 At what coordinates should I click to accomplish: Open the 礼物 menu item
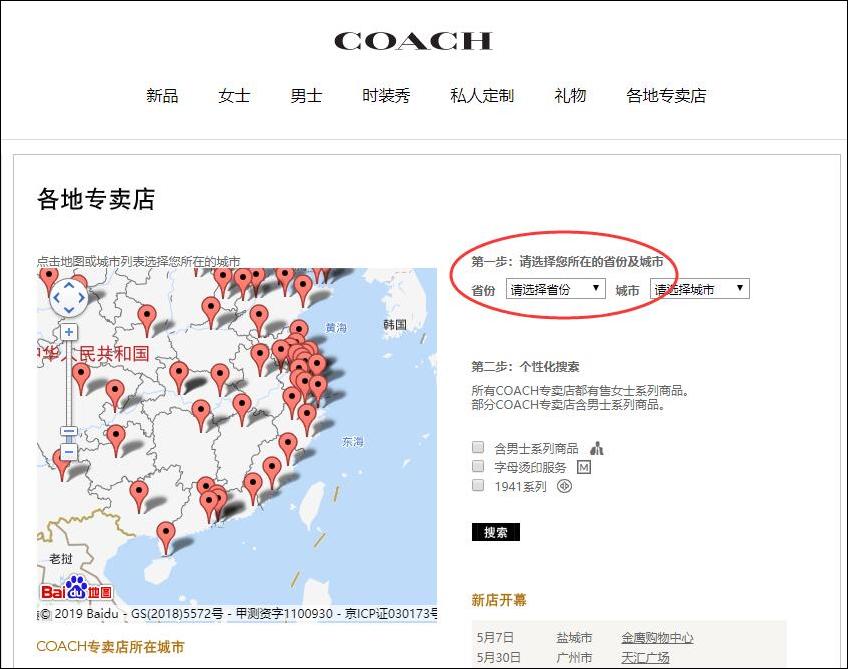570,96
